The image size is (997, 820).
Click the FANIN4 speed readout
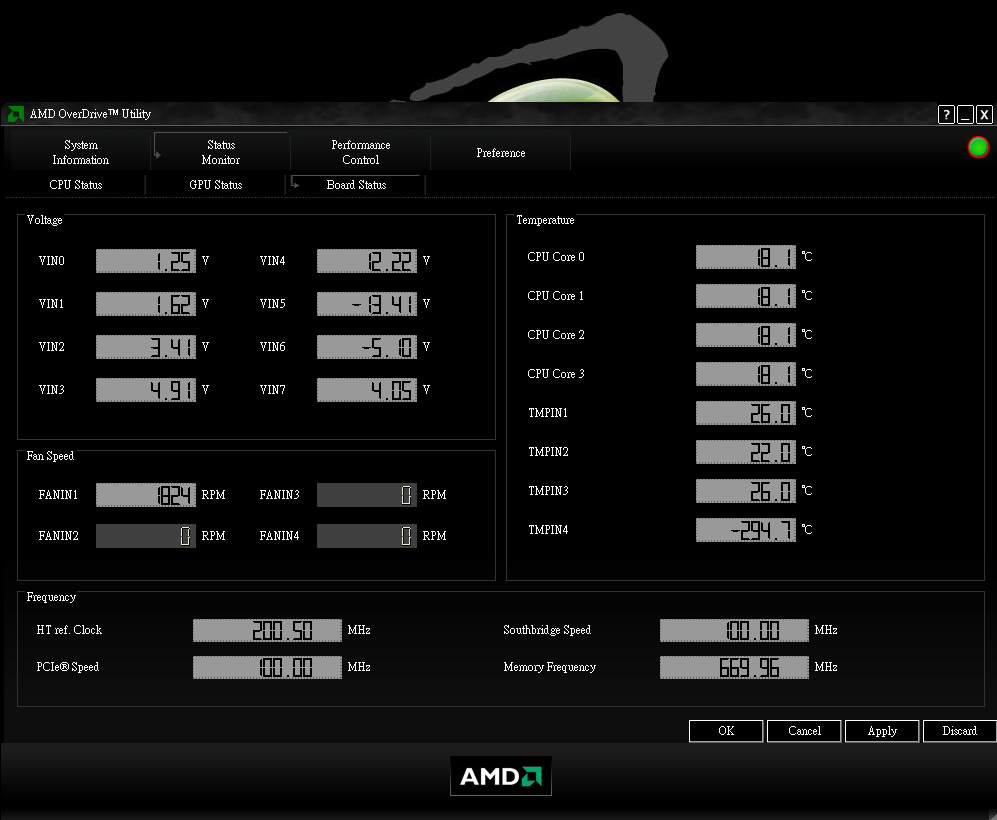367,536
